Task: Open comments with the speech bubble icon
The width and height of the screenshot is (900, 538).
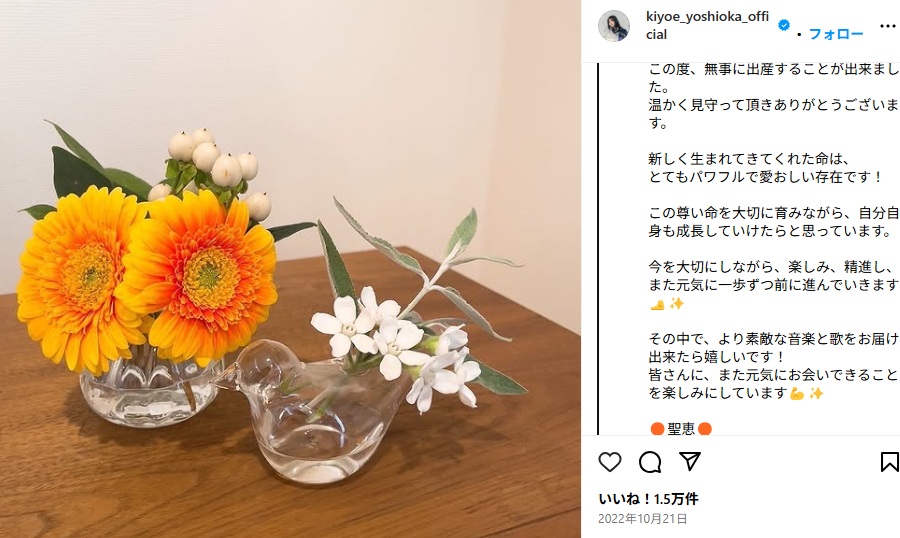Action: point(650,462)
